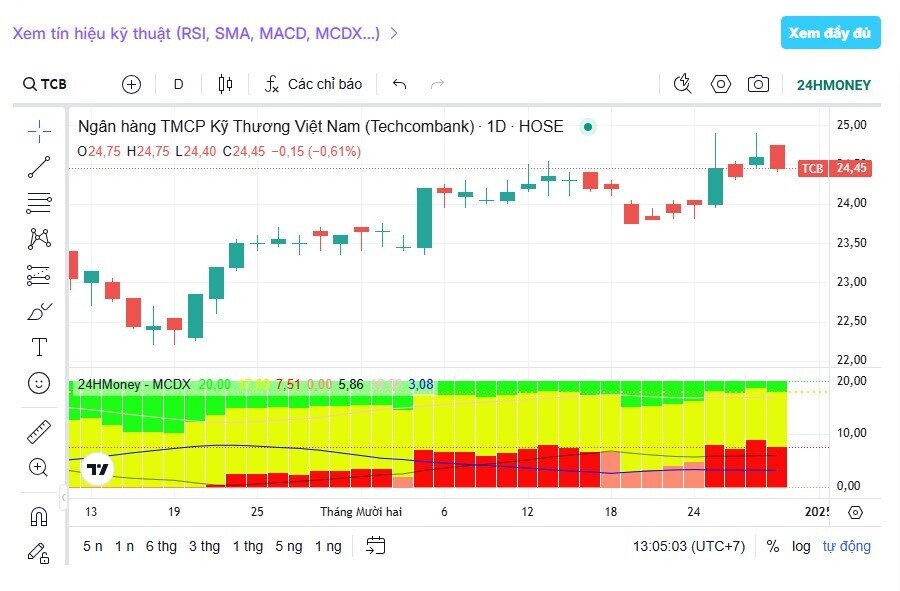Select the ruler measure tool
Screen dimensions: 900x591
[x=39, y=432]
